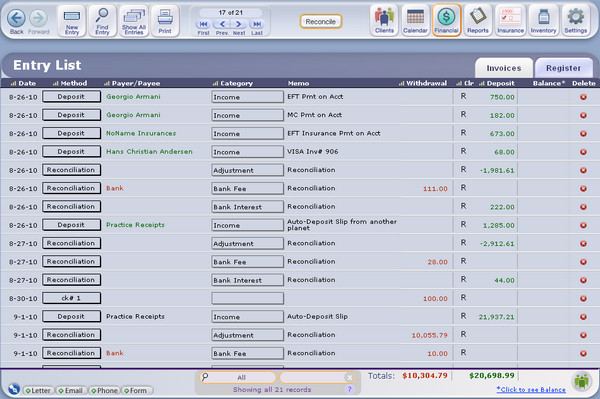Open the Clients module
Viewport: 600px width, 399px height.
point(384,21)
